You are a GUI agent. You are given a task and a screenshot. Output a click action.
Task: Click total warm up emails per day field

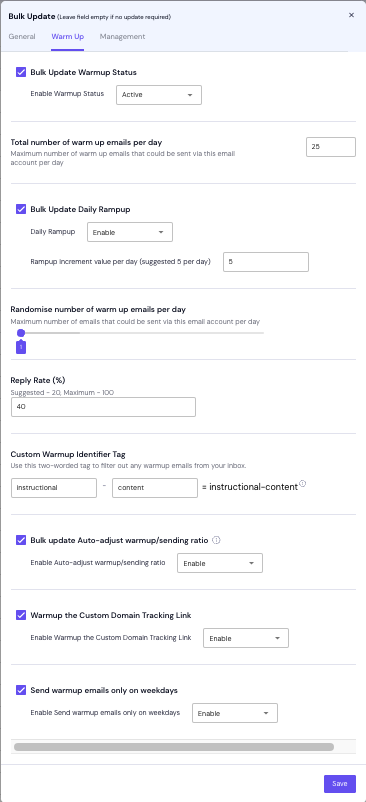click(x=331, y=147)
